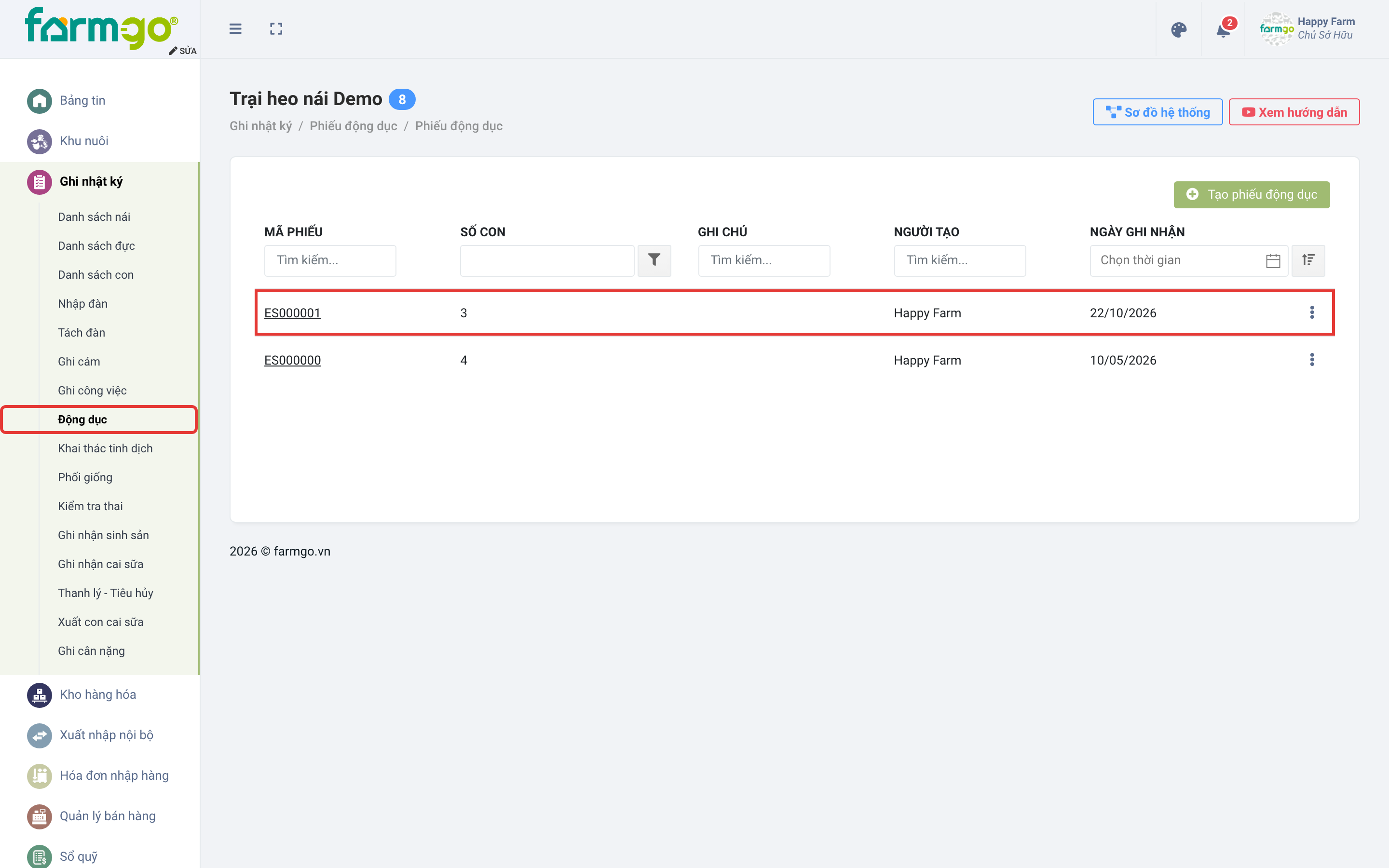
Task: Click the Hóa đơn nhập hàng icon
Action: (40, 776)
